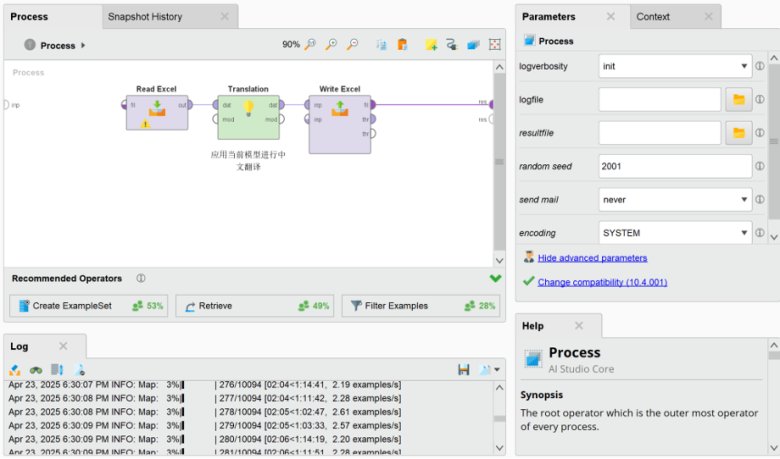The image size is (780, 459).
Task: Collapse the Recommended Operators section
Action: click(x=496, y=278)
